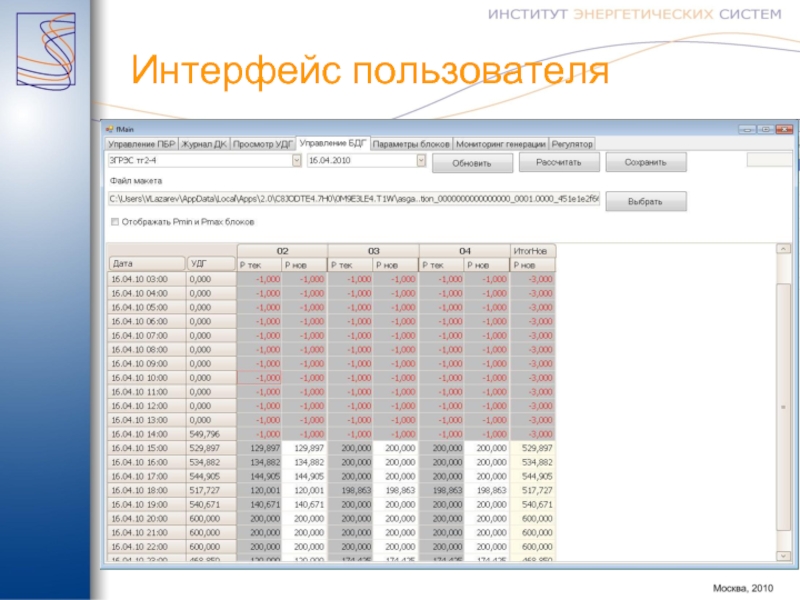Switch to the Регулятор tab
800x600 pixels.
[572, 144]
